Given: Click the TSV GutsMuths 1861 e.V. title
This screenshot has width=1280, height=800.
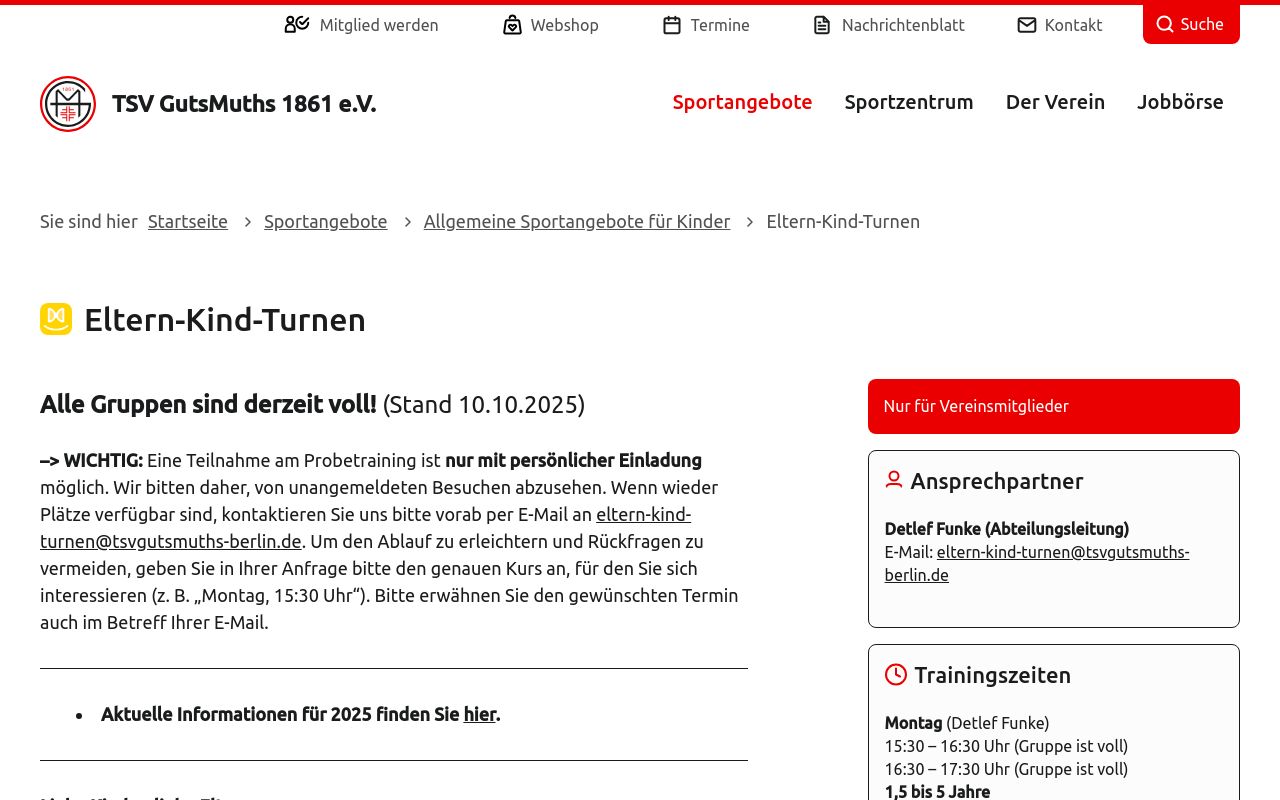Looking at the screenshot, I should pos(244,104).
